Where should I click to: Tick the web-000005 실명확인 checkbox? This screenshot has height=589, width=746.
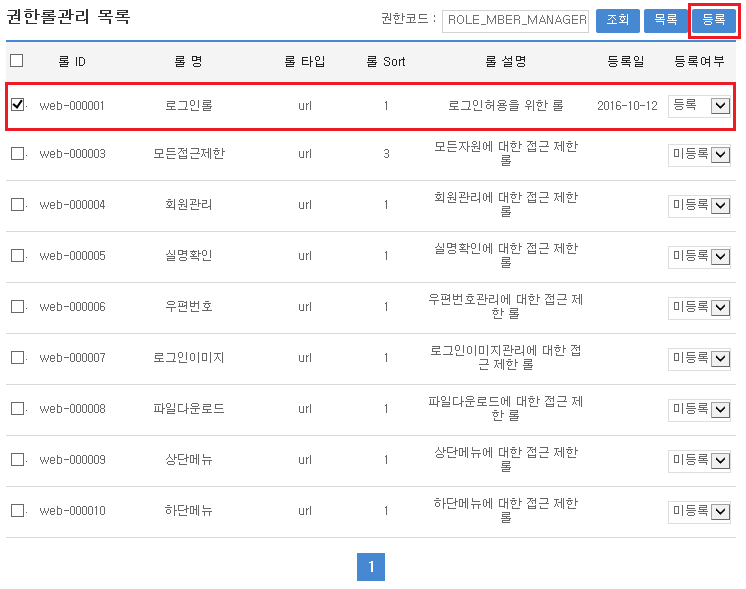click(17, 256)
